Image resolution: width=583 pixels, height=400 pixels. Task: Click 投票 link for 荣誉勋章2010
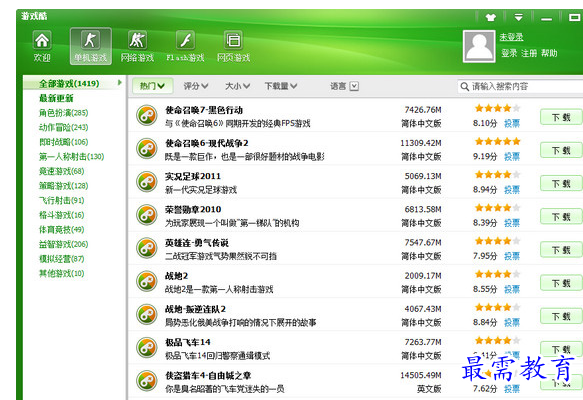(512, 223)
